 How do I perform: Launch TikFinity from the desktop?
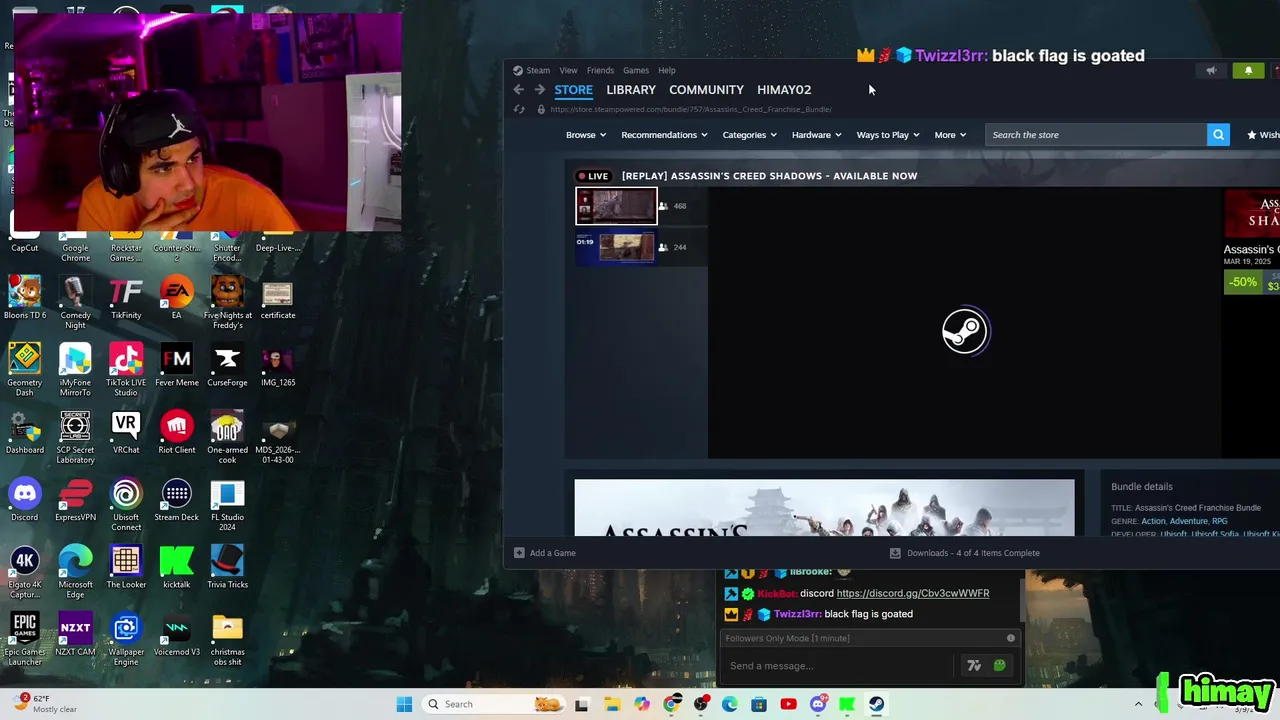[x=126, y=300]
